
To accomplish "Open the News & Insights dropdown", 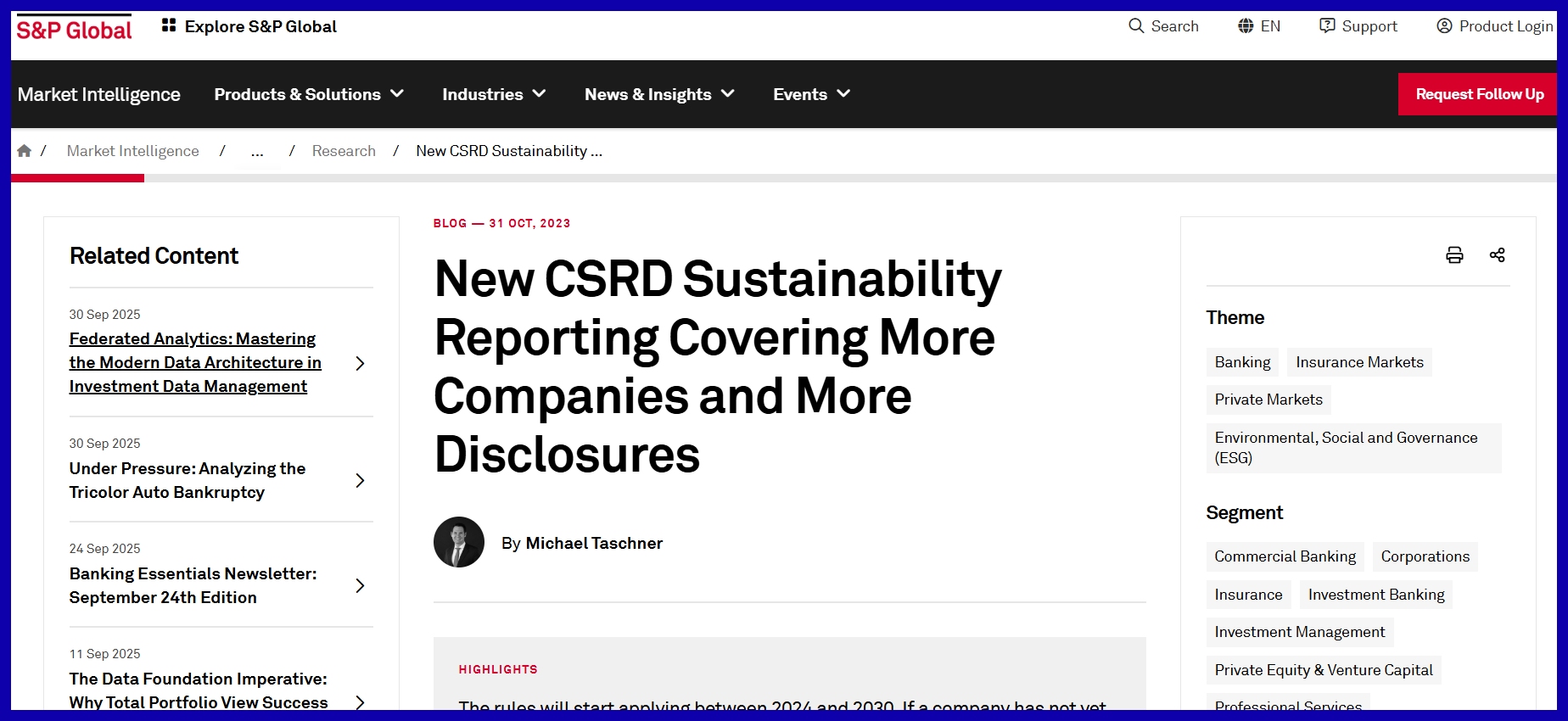I will click(x=659, y=94).
